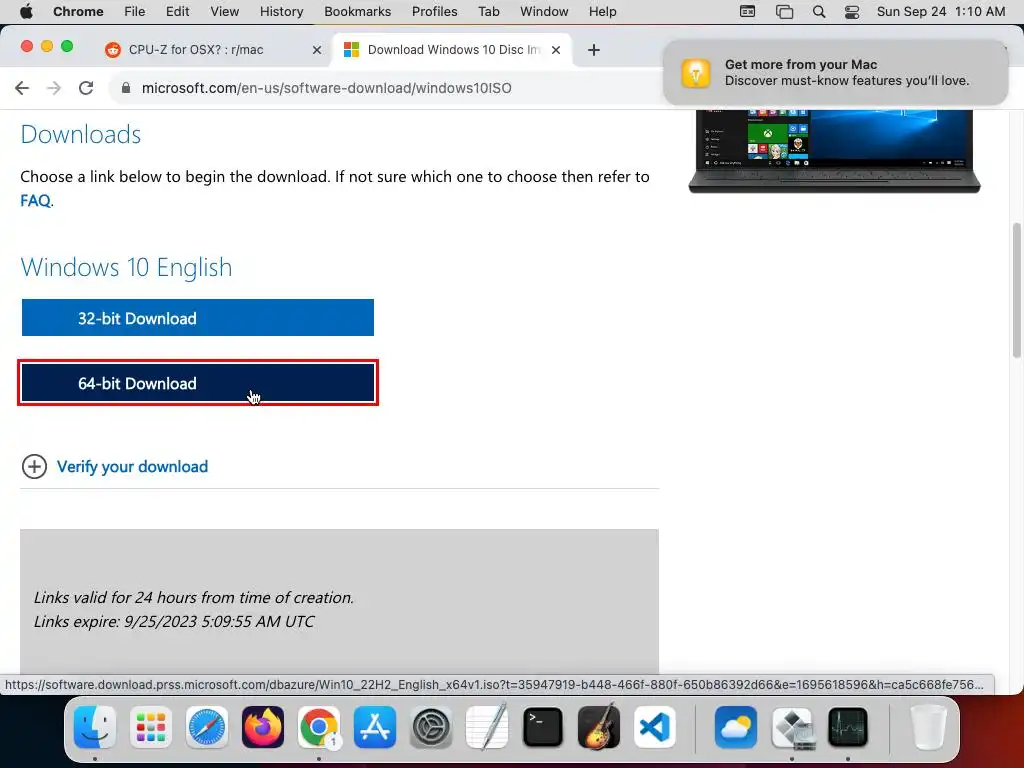Click the 64-bit Download button
The width and height of the screenshot is (1024, 768).
(198, 383)
